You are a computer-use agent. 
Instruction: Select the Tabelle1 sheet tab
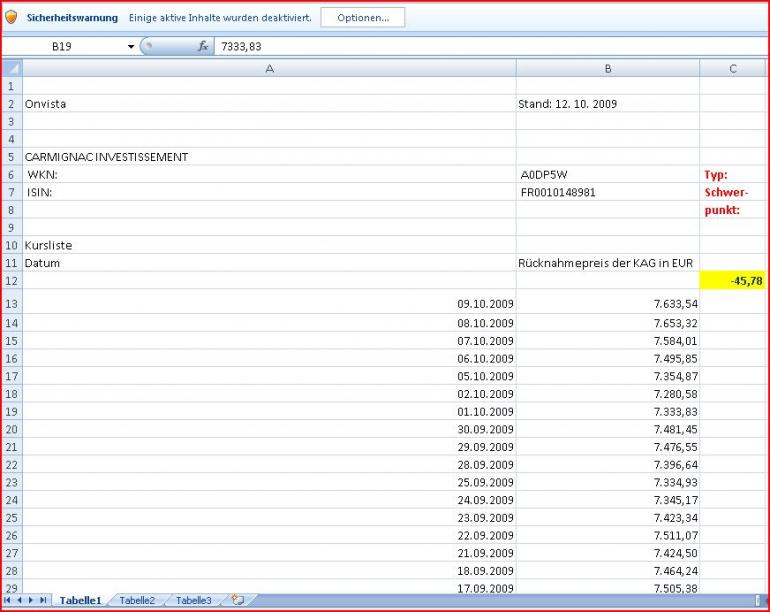tap(80, 600)
